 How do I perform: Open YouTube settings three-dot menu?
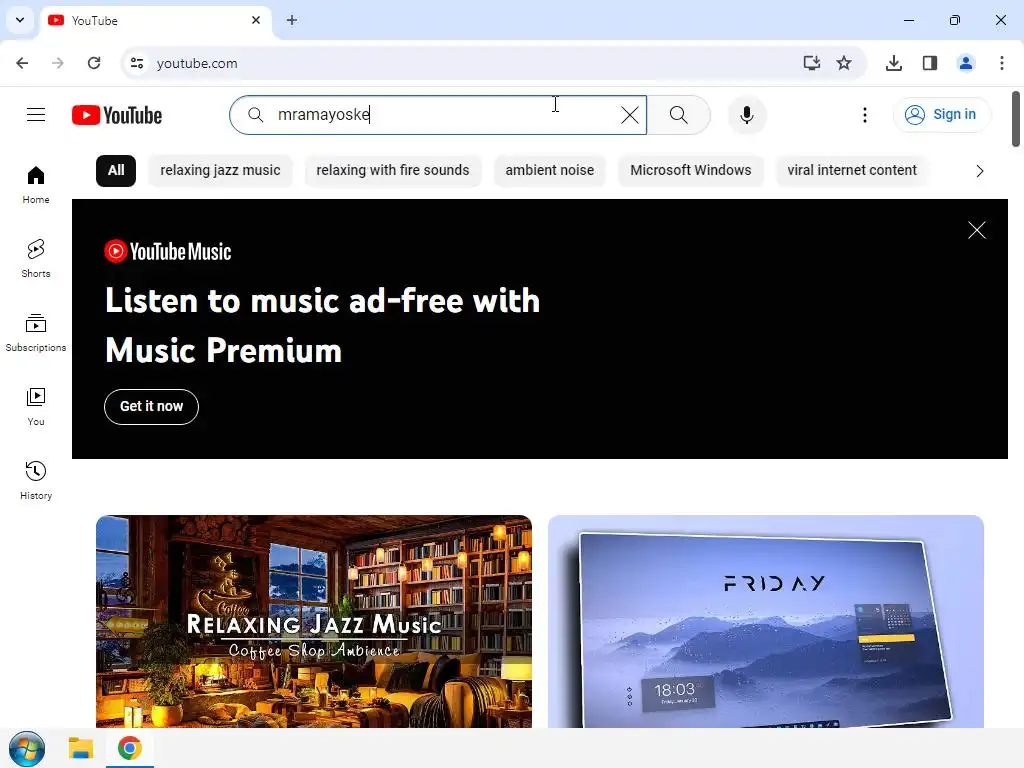865,115
